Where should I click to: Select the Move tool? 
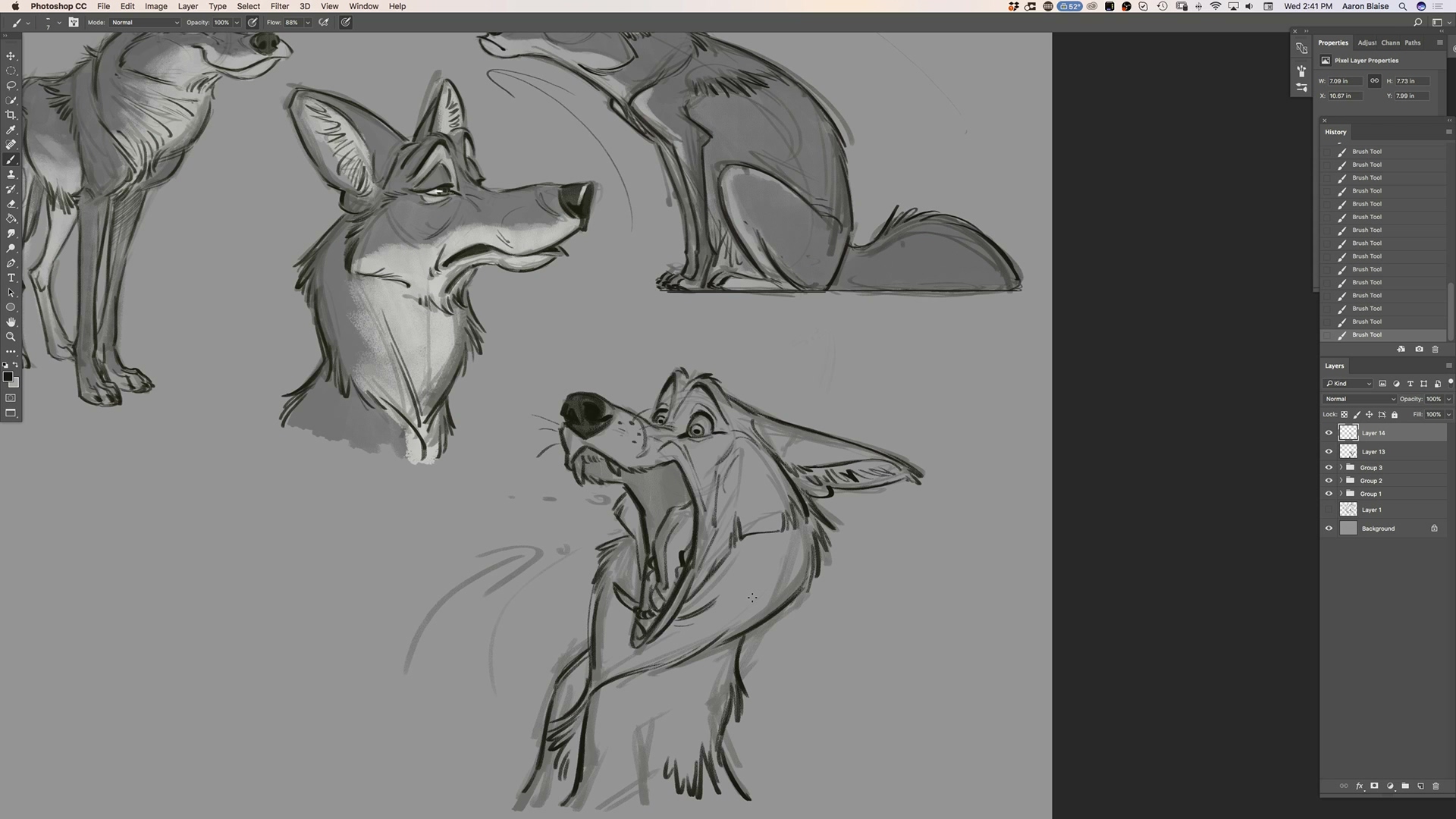11,56
